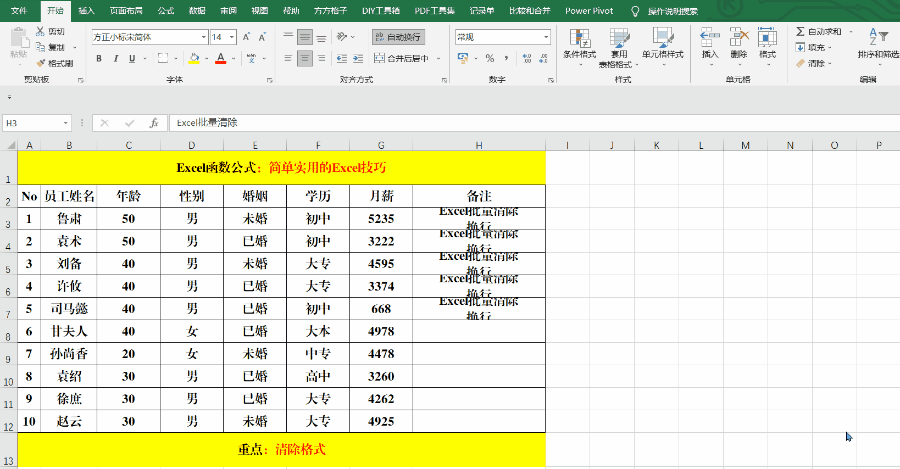Click the accounting number format icon
Image resolution: width=900 pixels, height=469 pixels.
pos(463,58)
